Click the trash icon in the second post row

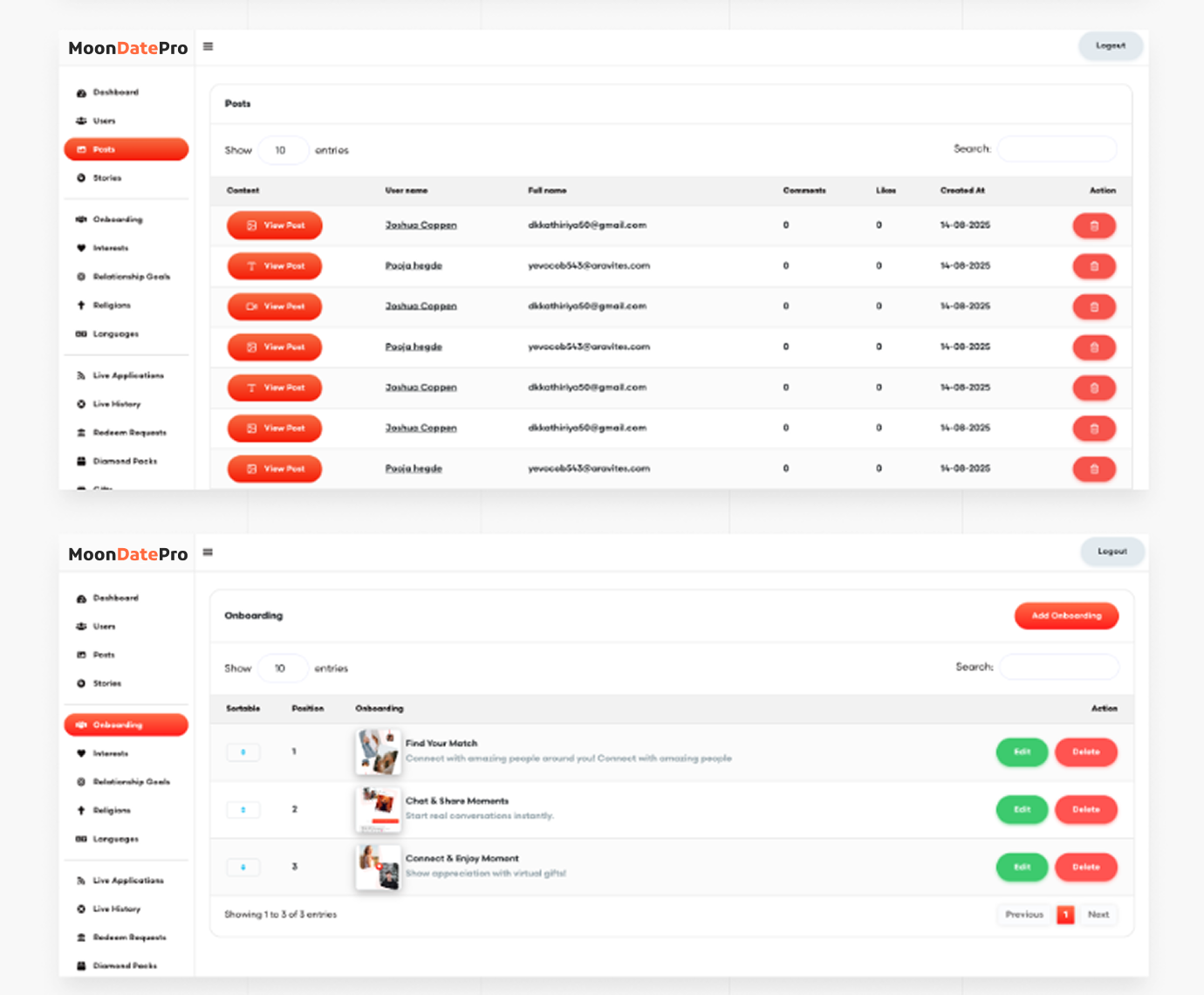pos(1094,266)
